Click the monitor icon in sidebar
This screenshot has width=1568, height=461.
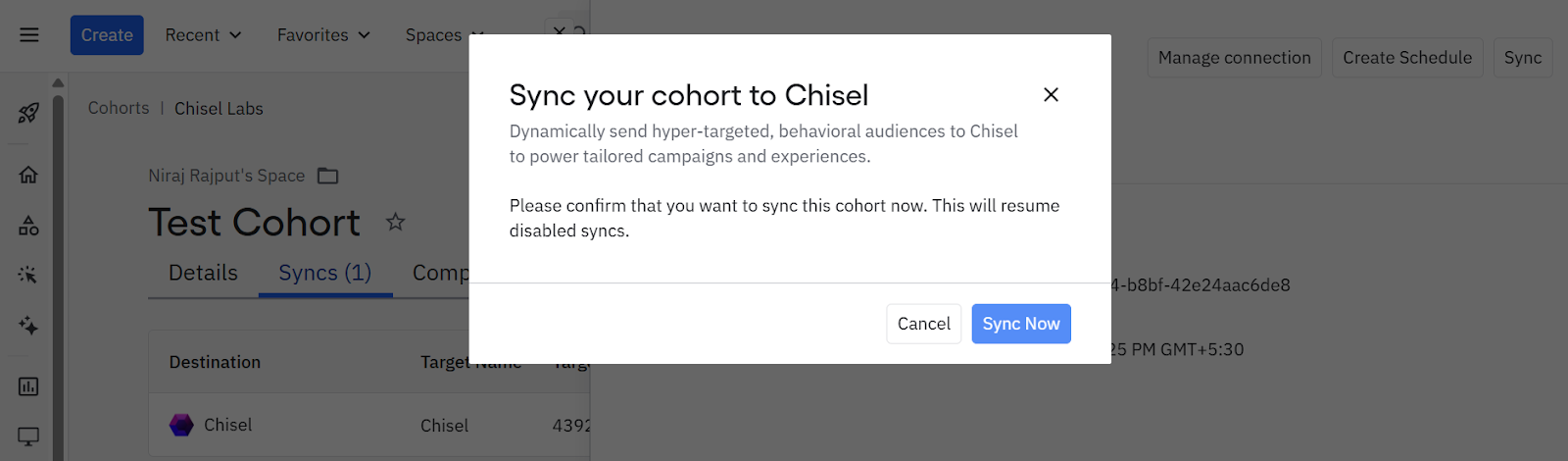point(28,436)
